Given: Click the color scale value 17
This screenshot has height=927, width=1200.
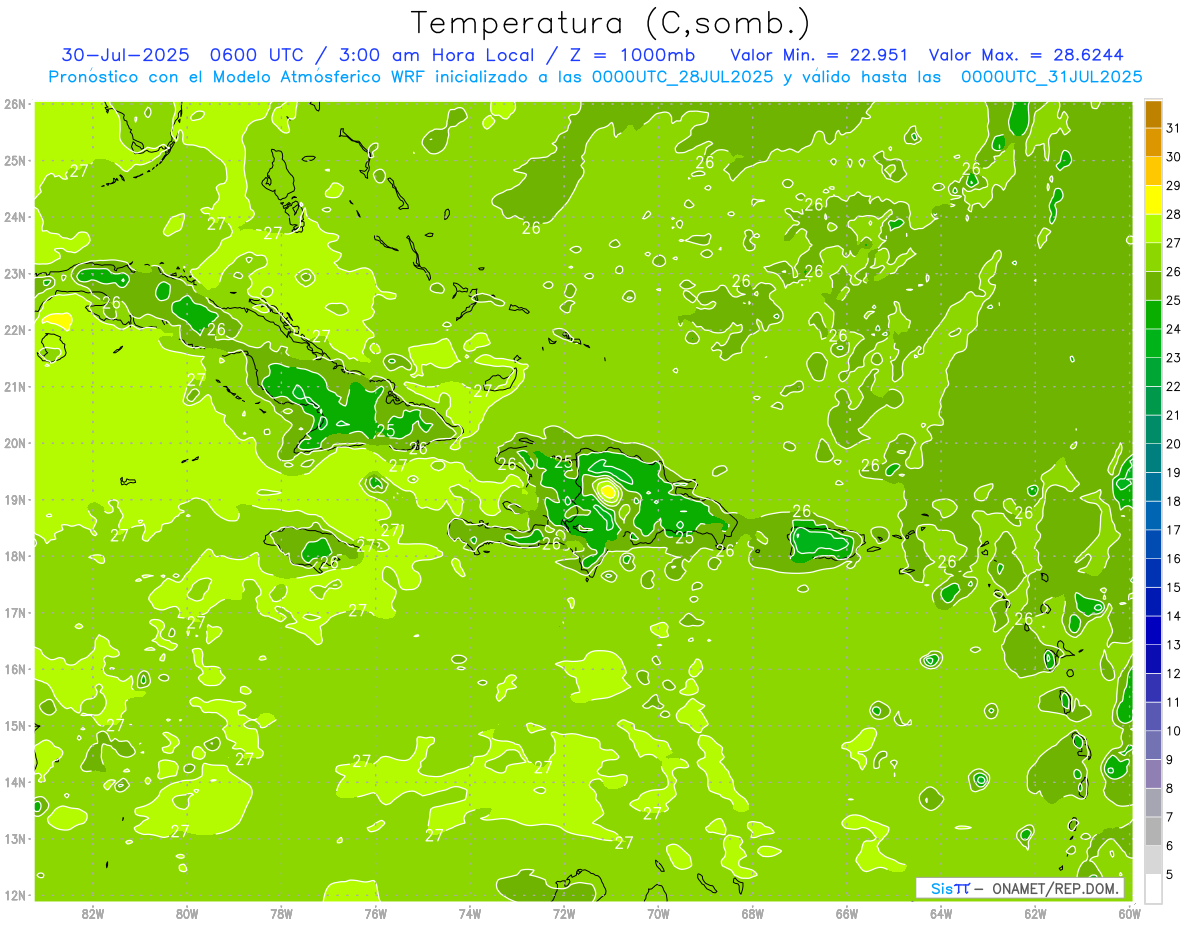Looking at the screenshot, I should (x=1174, y=530).
